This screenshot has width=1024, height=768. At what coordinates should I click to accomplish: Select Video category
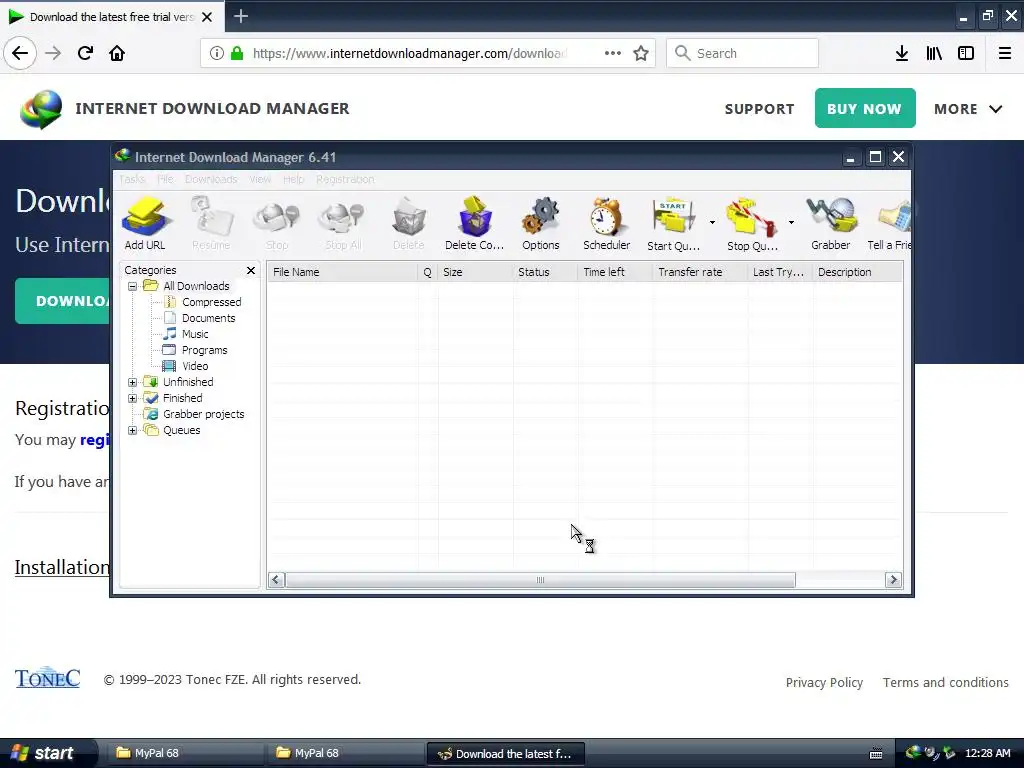tap(195, 366)
